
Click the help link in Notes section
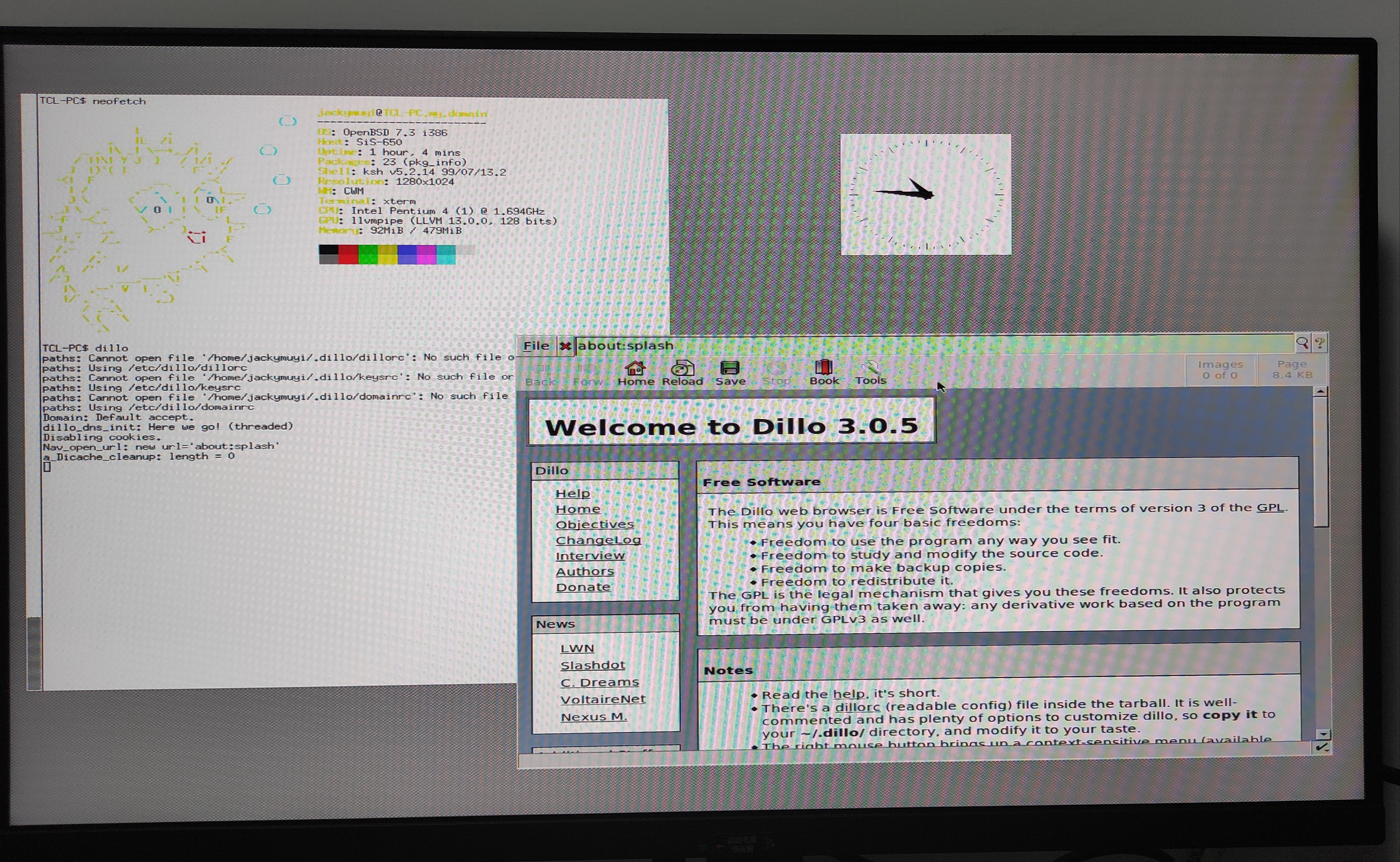pos(848,694)
